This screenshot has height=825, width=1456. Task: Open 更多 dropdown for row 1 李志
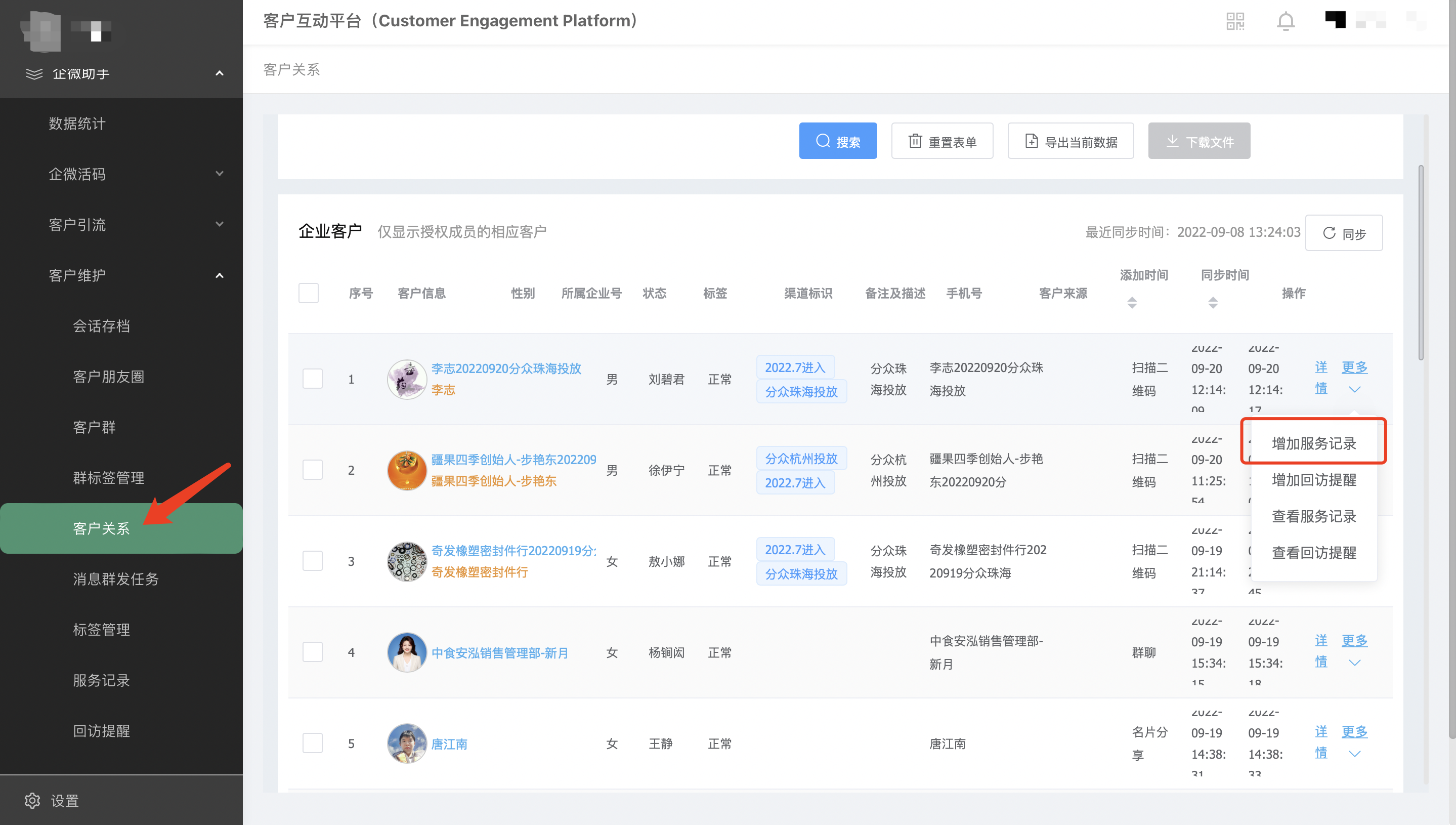[x=1354, y=378]
